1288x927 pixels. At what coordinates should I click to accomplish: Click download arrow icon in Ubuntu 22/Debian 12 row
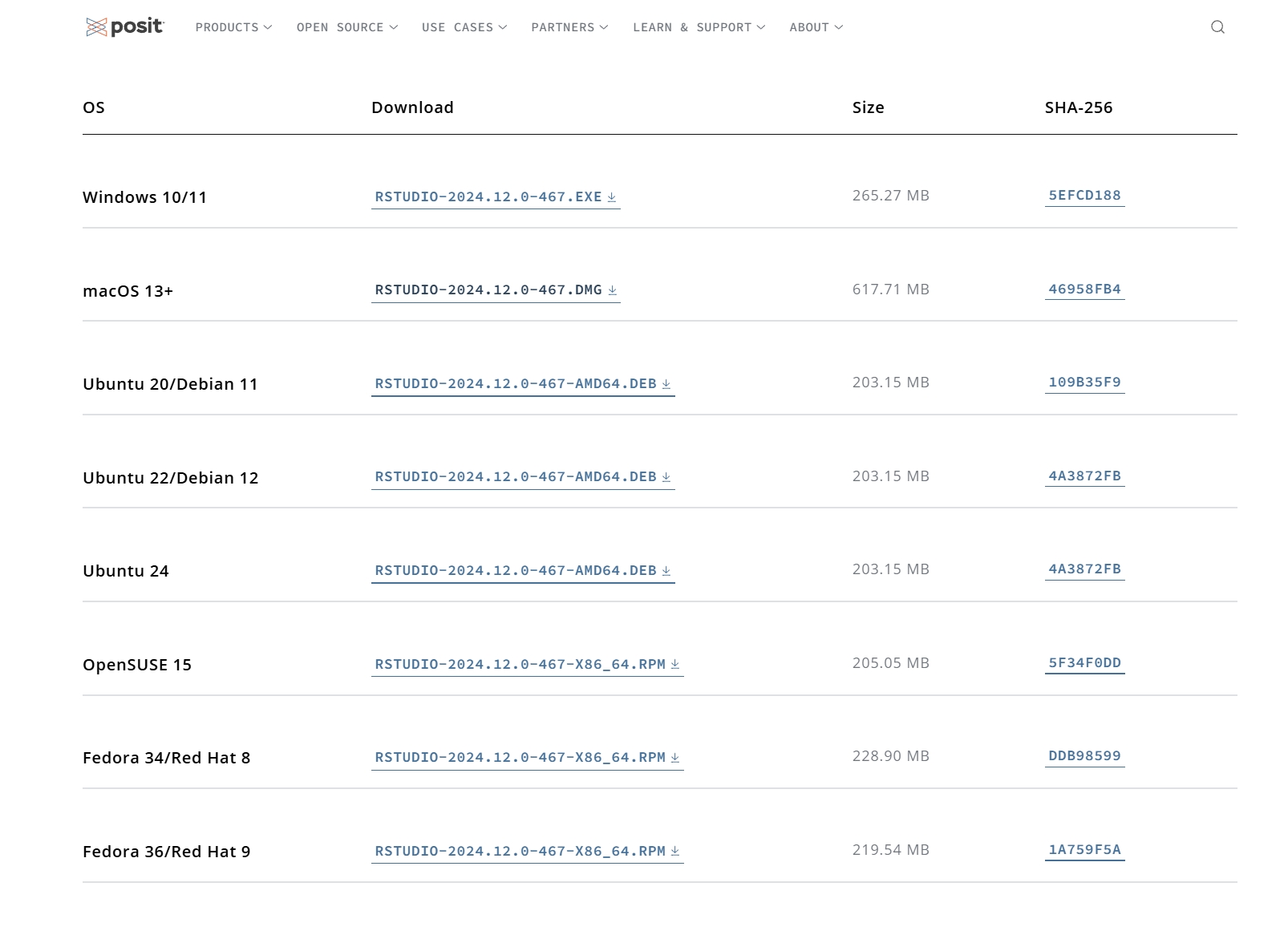pyautogui.click(x=666, y=477)
